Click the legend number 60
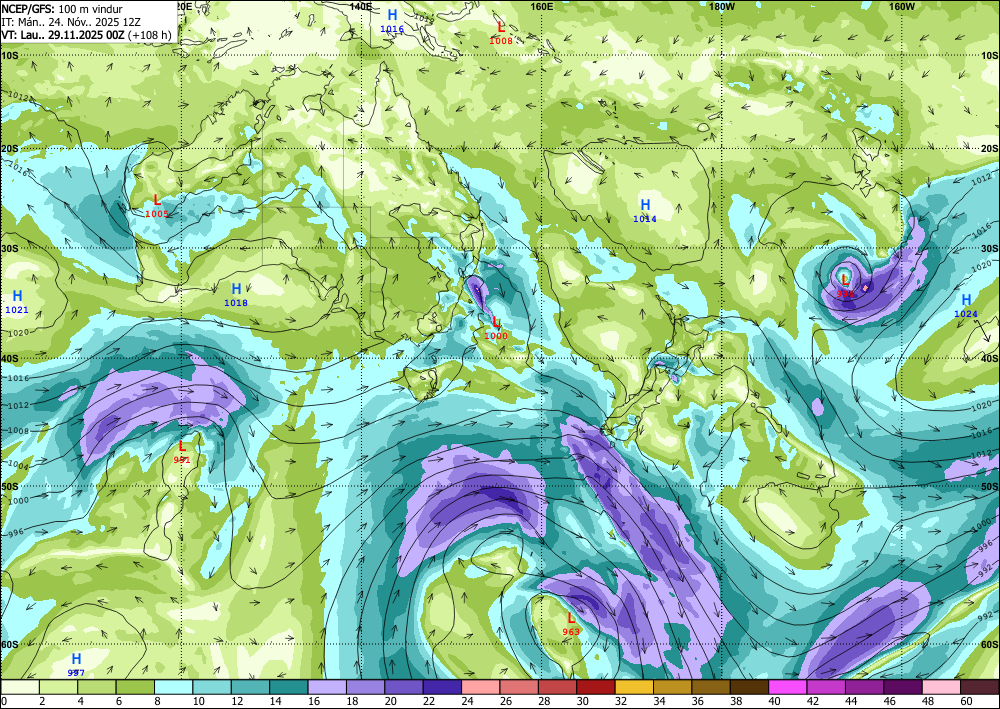1000x709 pixels. pos(965,701)
